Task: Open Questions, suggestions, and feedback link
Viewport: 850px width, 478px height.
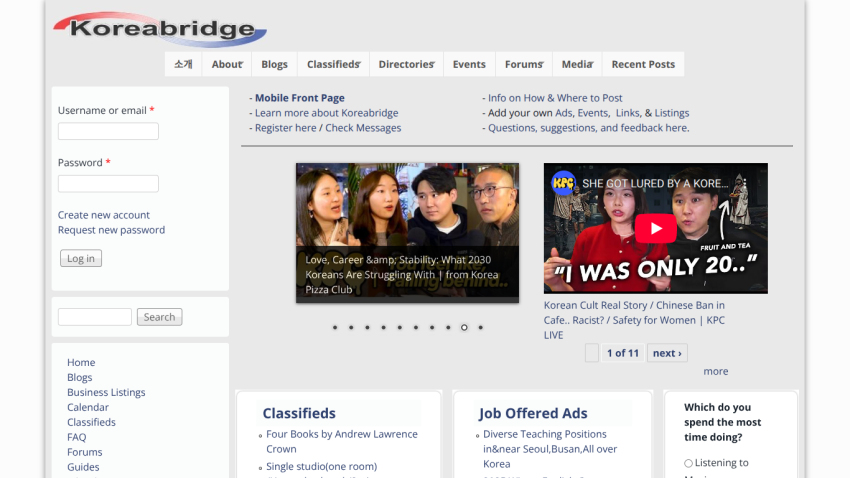Action: [589, 128]
